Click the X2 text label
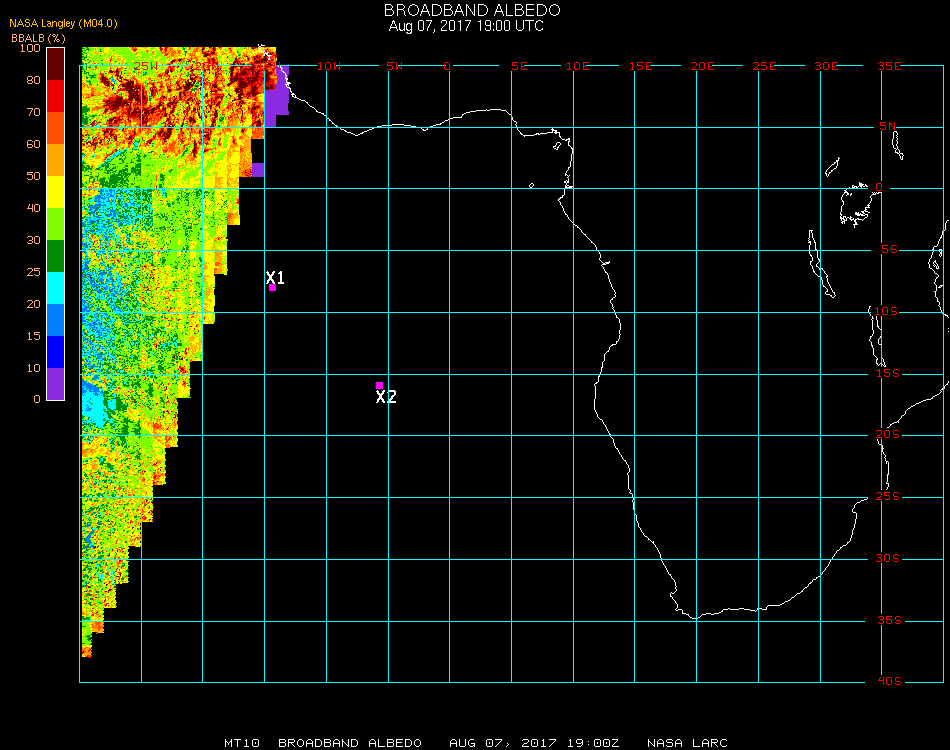This screenshot has width=950, height=750. (386, 397)
